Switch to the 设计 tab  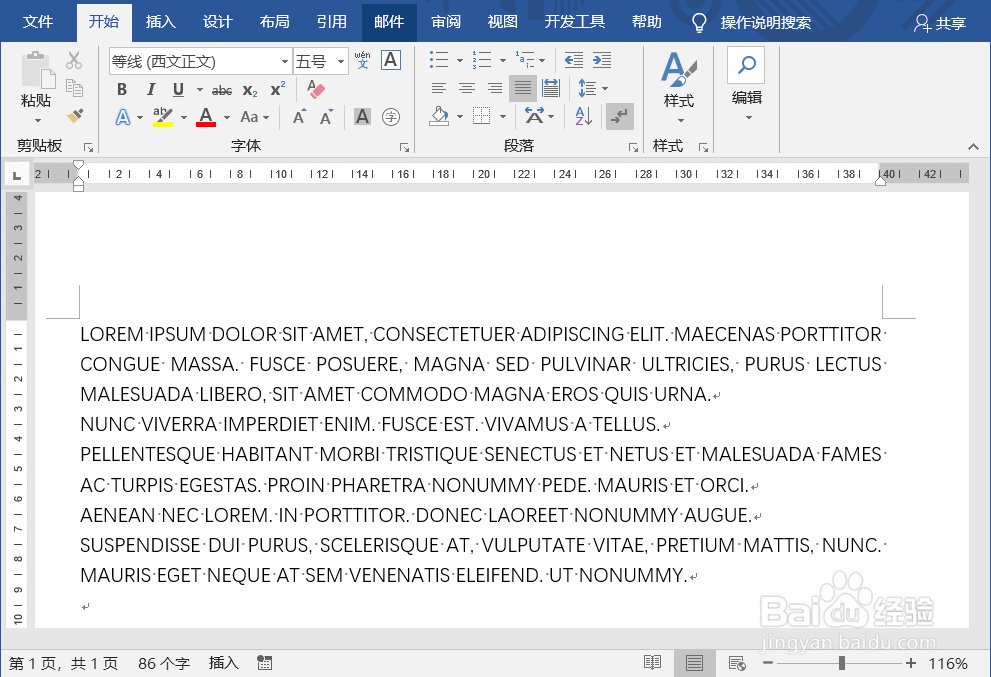(x=217, y=22)
